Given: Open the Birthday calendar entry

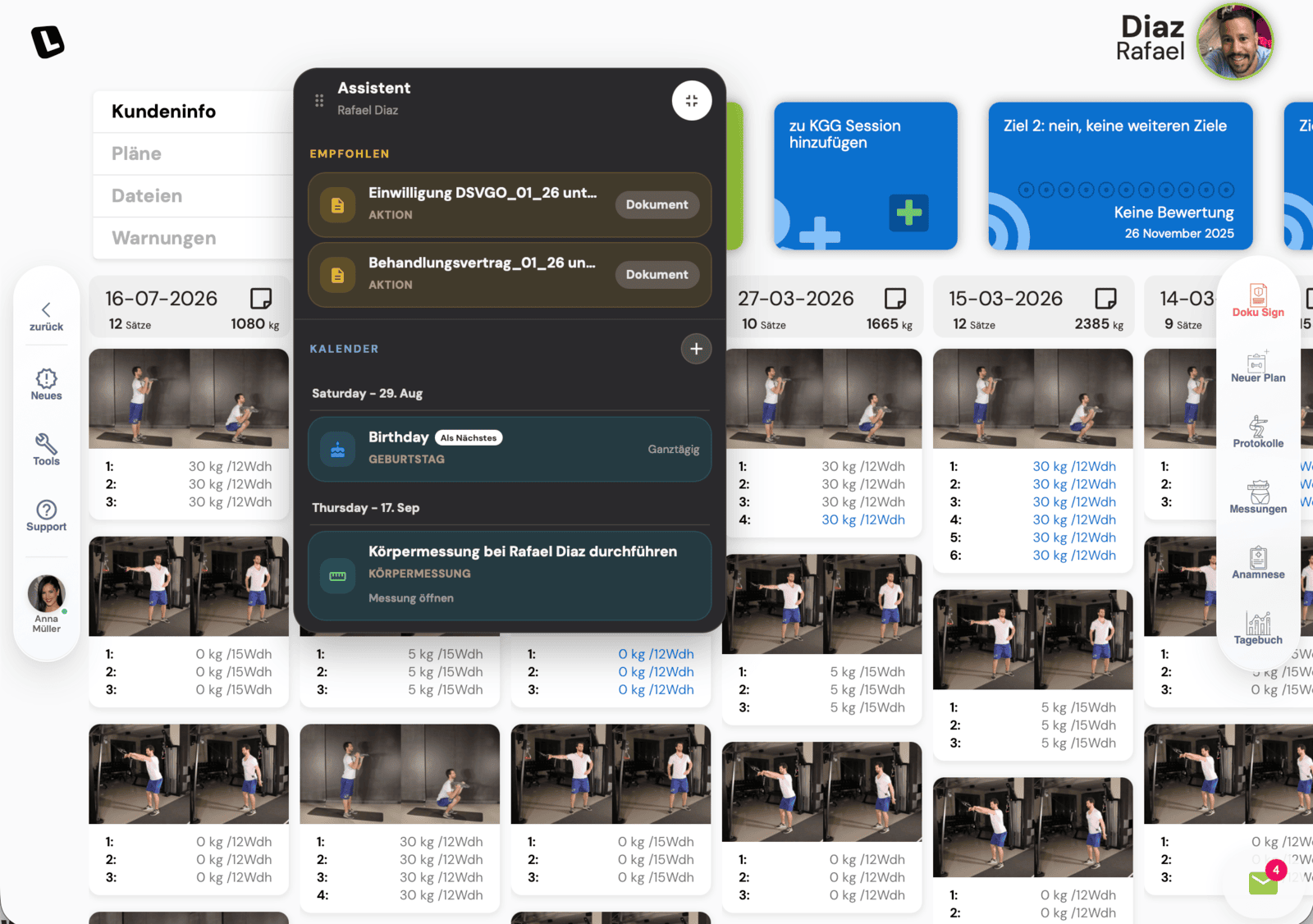Looking at the screenshot, I should (x=510, y=449).
